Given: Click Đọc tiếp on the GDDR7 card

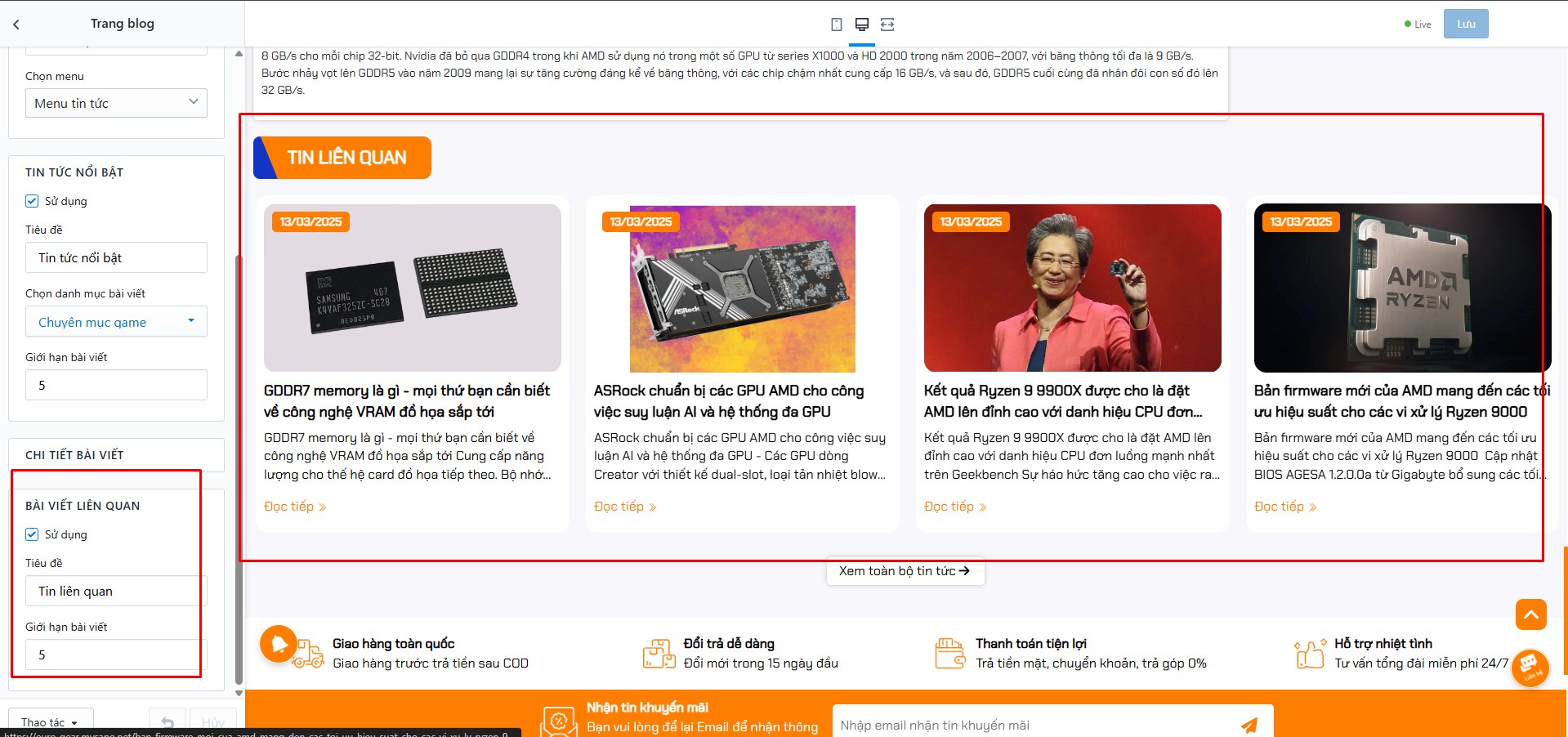Looking at the screenshot, I should 295,507.
